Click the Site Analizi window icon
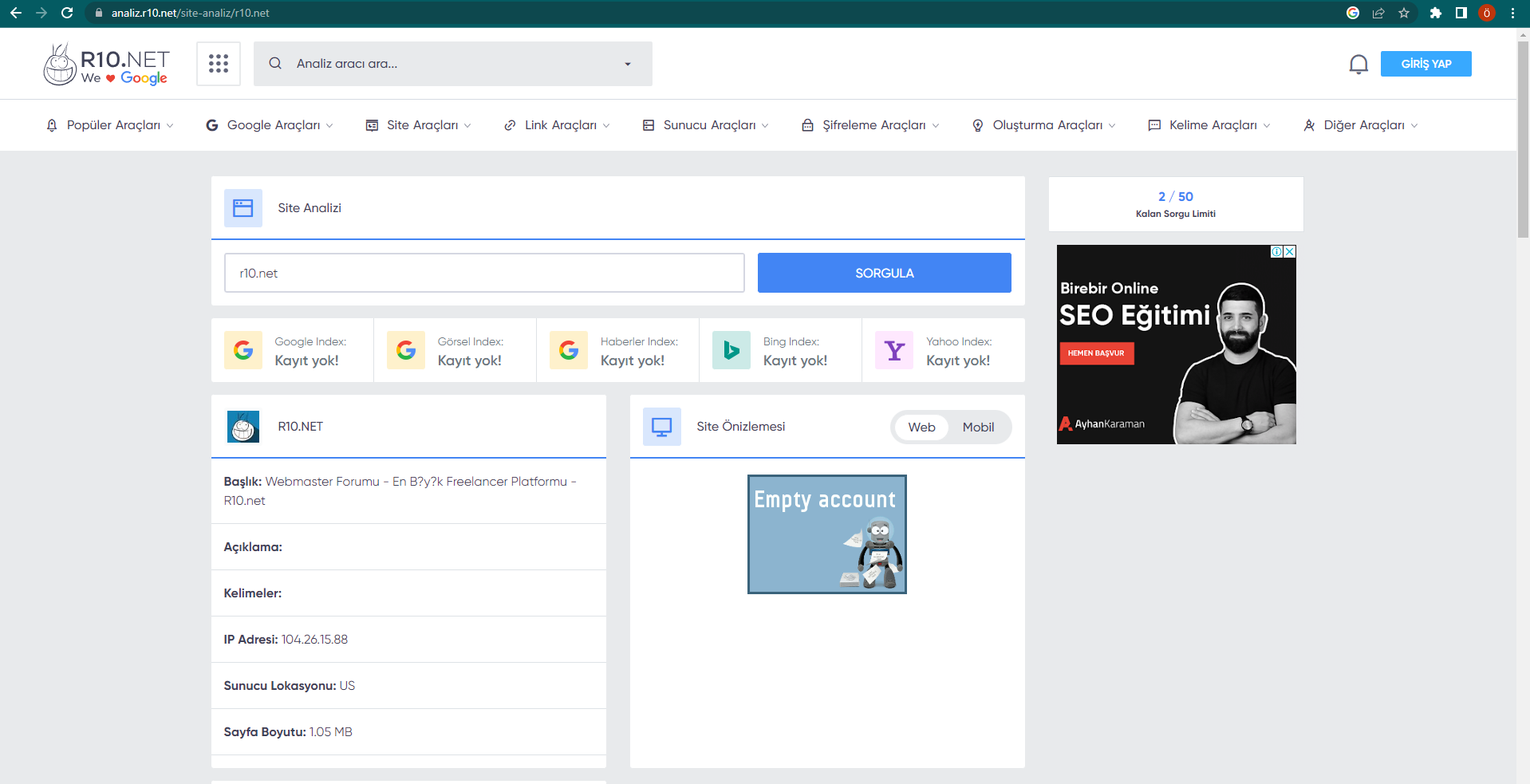This screenshot has height=784, width=1530. [x=243, y=208]
